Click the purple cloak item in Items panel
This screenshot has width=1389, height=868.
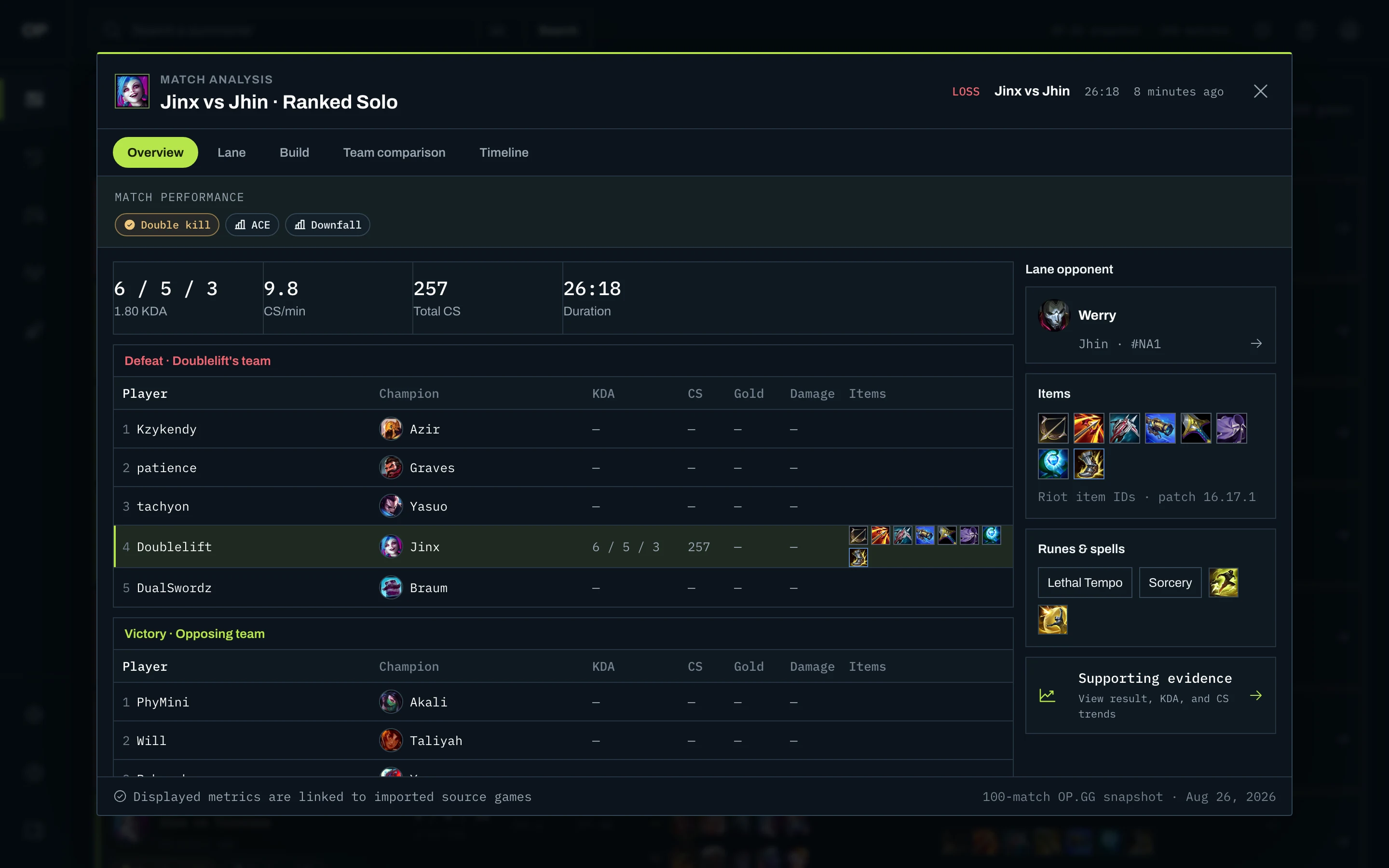click(1231, 428)
